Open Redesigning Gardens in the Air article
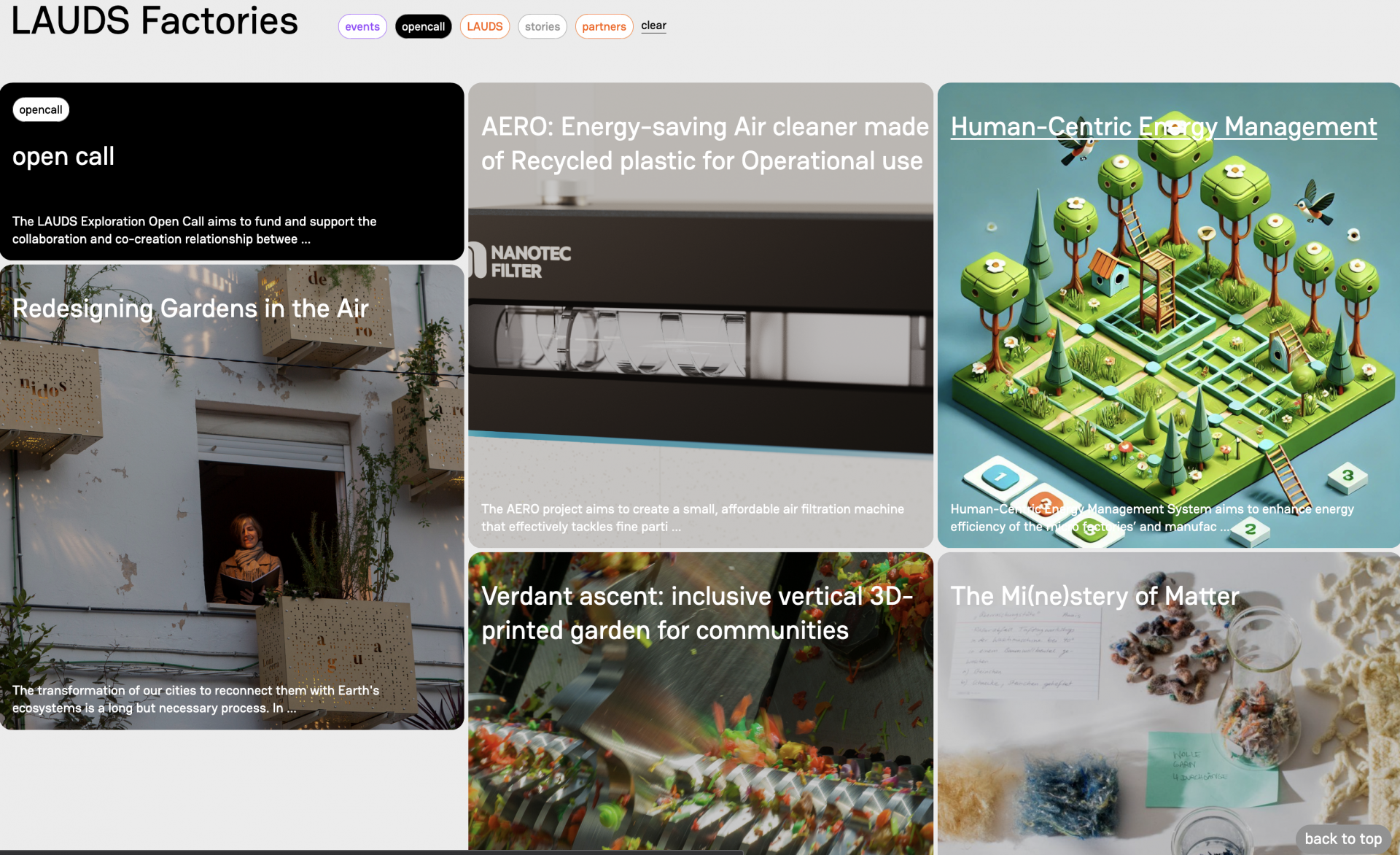The image size is (1400, 855). click(x=190, y=309)
